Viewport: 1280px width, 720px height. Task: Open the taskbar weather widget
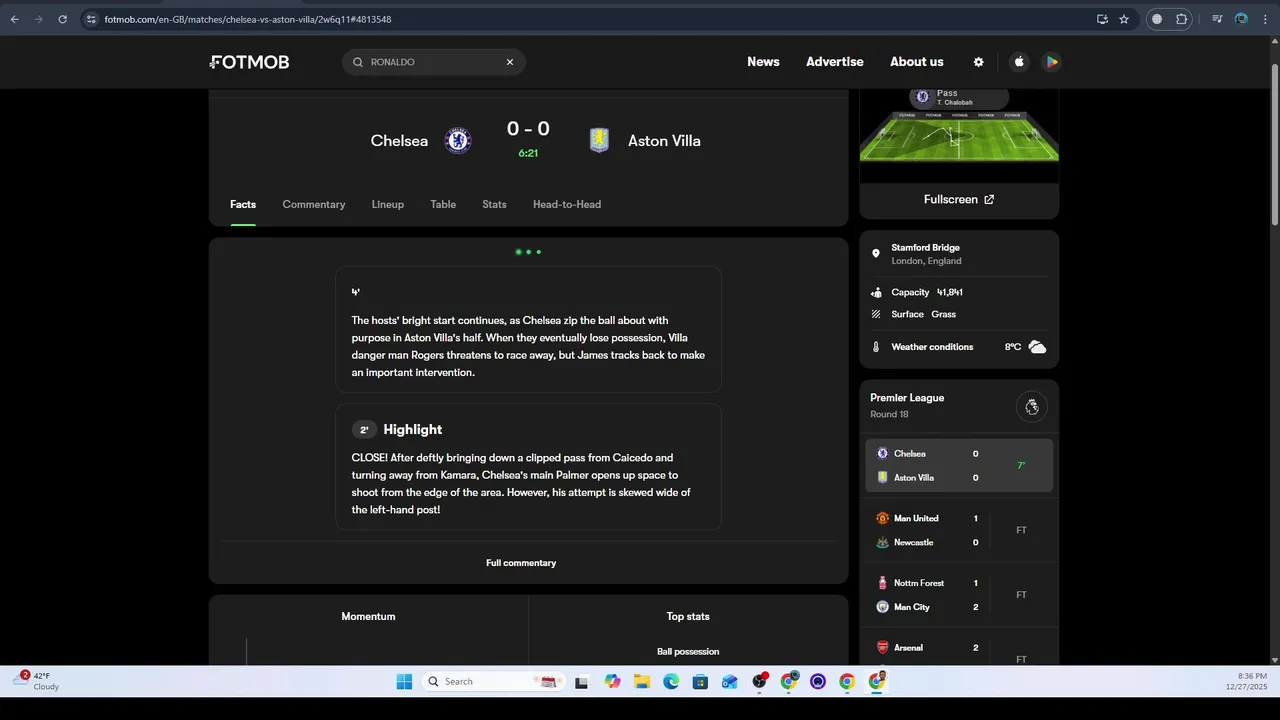click(x=36, y=681)
